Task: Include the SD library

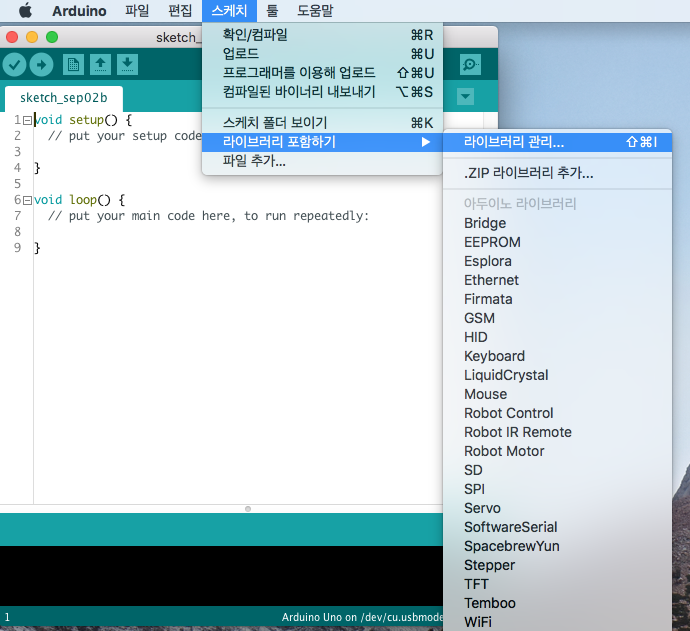Action: tap(557, 470)
